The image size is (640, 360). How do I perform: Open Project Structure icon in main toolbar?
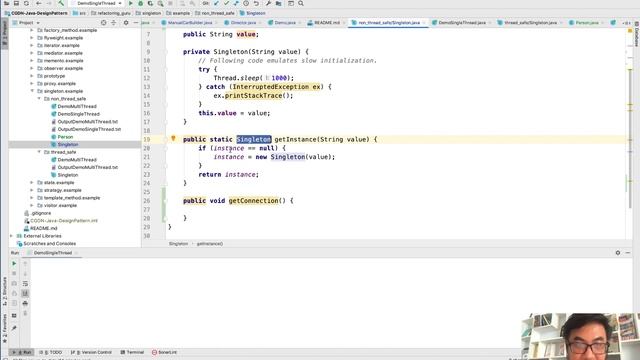coord(278,3)
